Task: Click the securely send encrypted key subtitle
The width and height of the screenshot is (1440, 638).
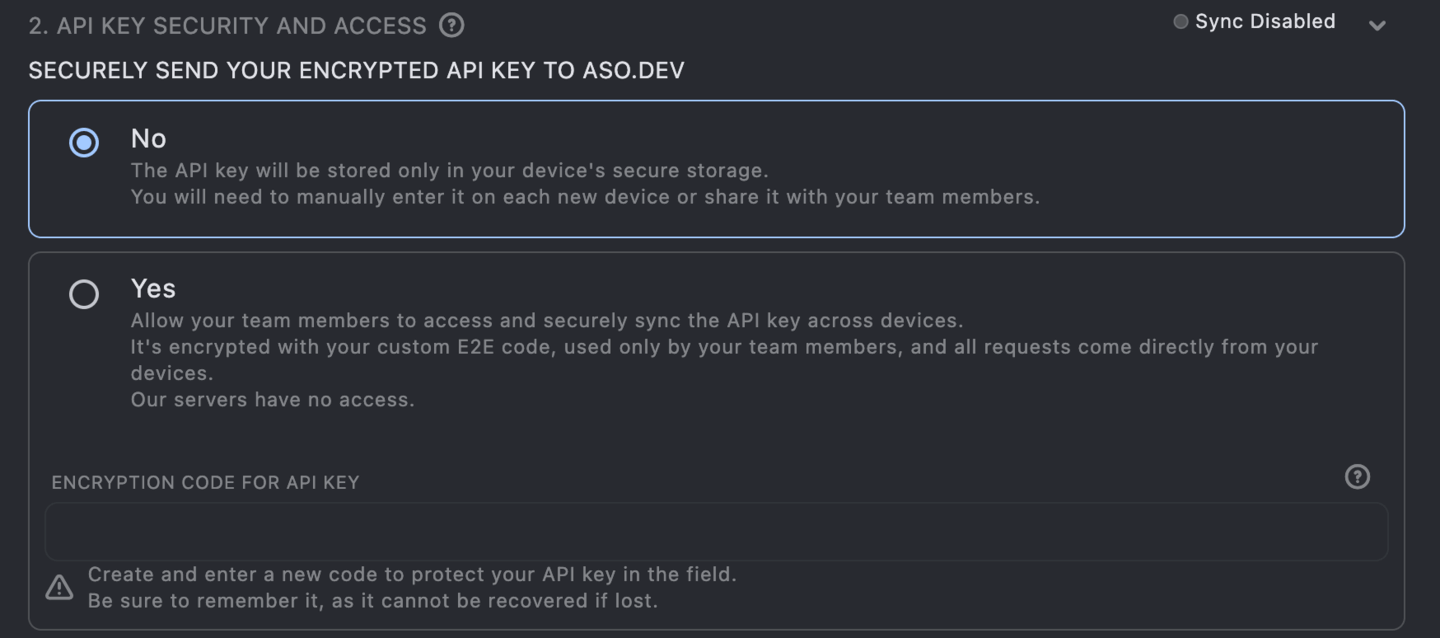Action: point(357,70)
